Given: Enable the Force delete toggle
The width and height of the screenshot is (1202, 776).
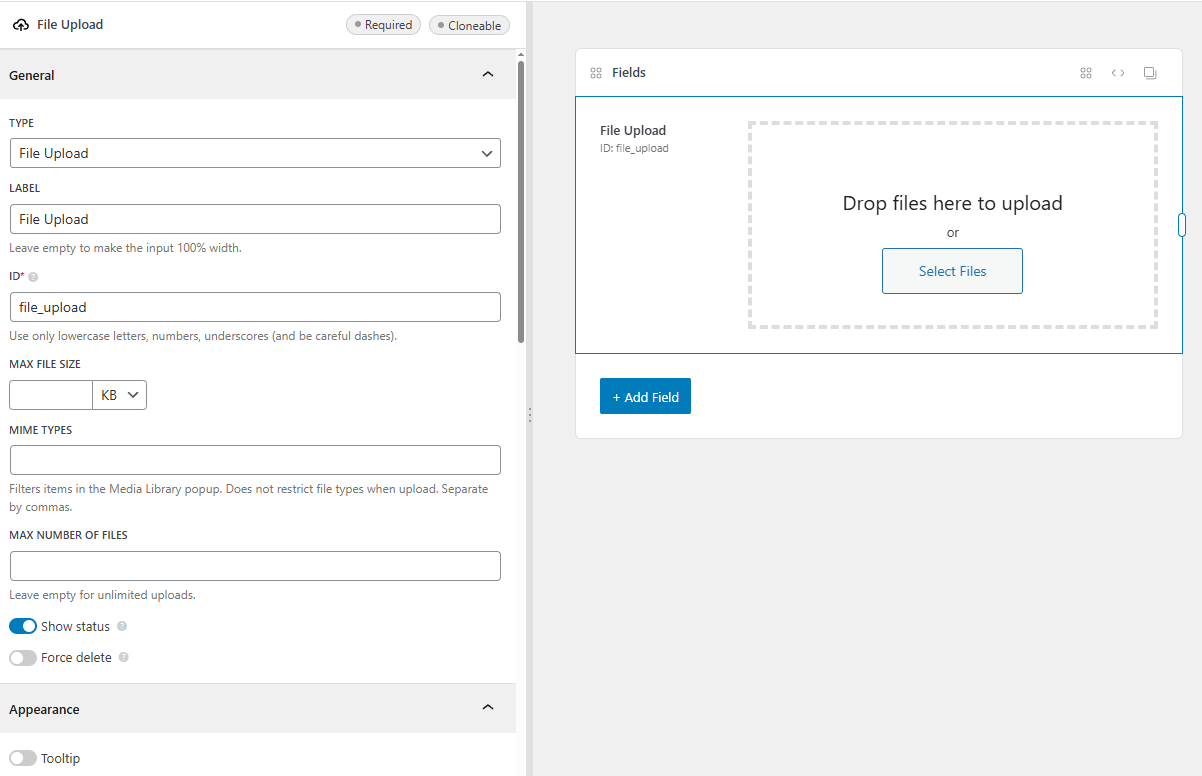Looking at the screenshot, I should 22,657.
